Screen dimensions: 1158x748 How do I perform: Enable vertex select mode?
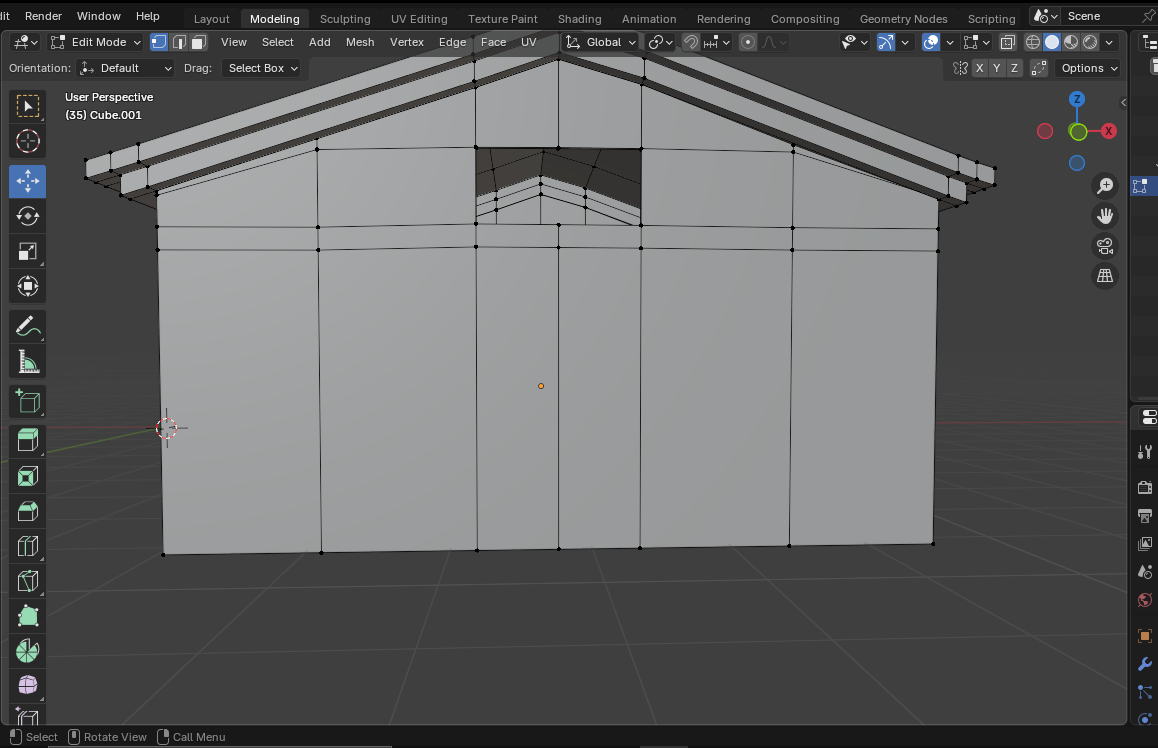click(x=159, y=42)
